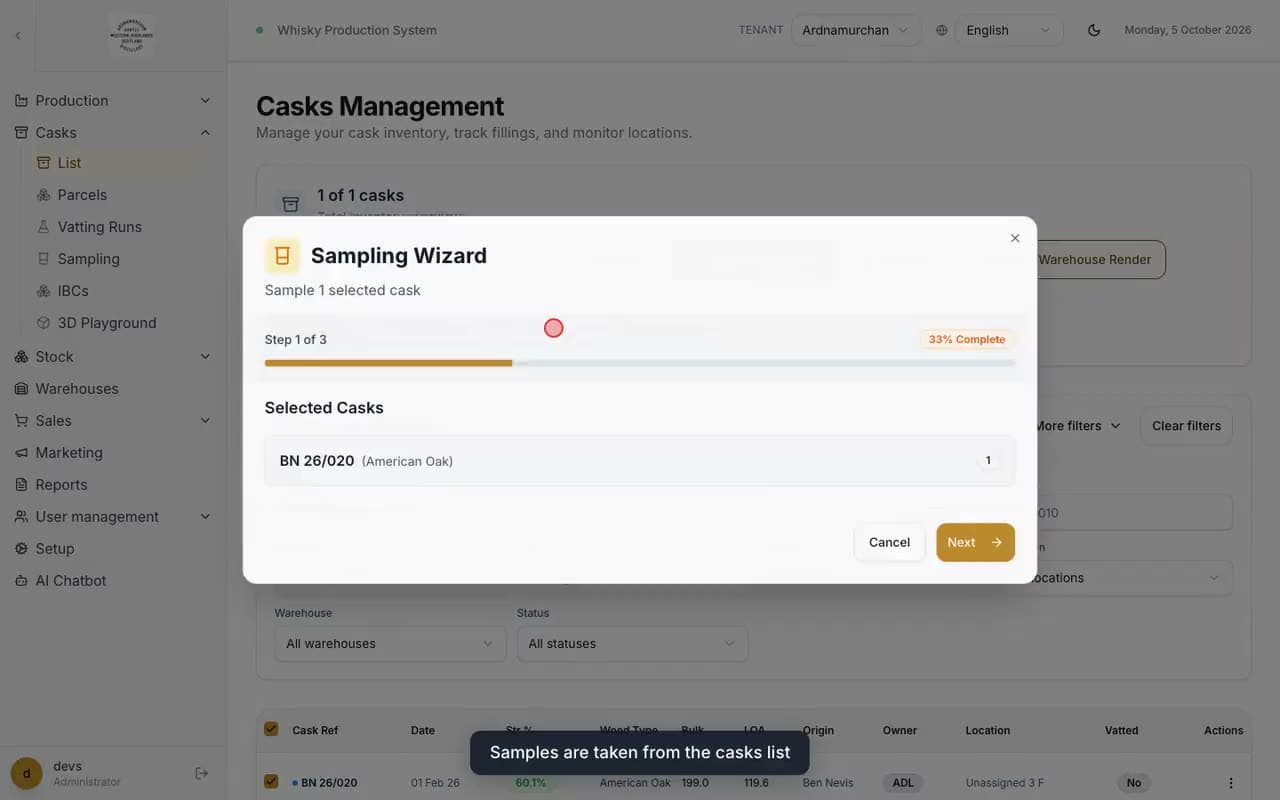Click the wizard step progress bar
The height and width of the screenshot is (800, 1280).
click(x=640, y=363)
